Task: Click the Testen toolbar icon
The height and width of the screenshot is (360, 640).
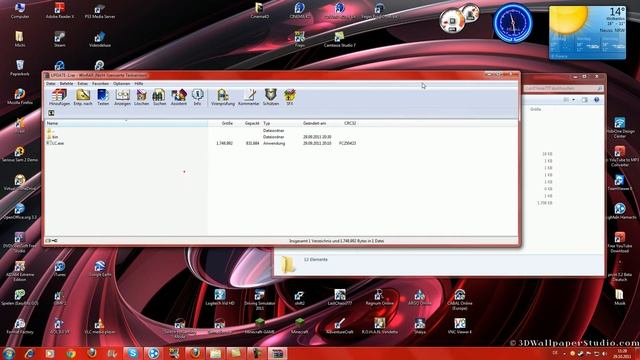Action: [x=103, y=97]
